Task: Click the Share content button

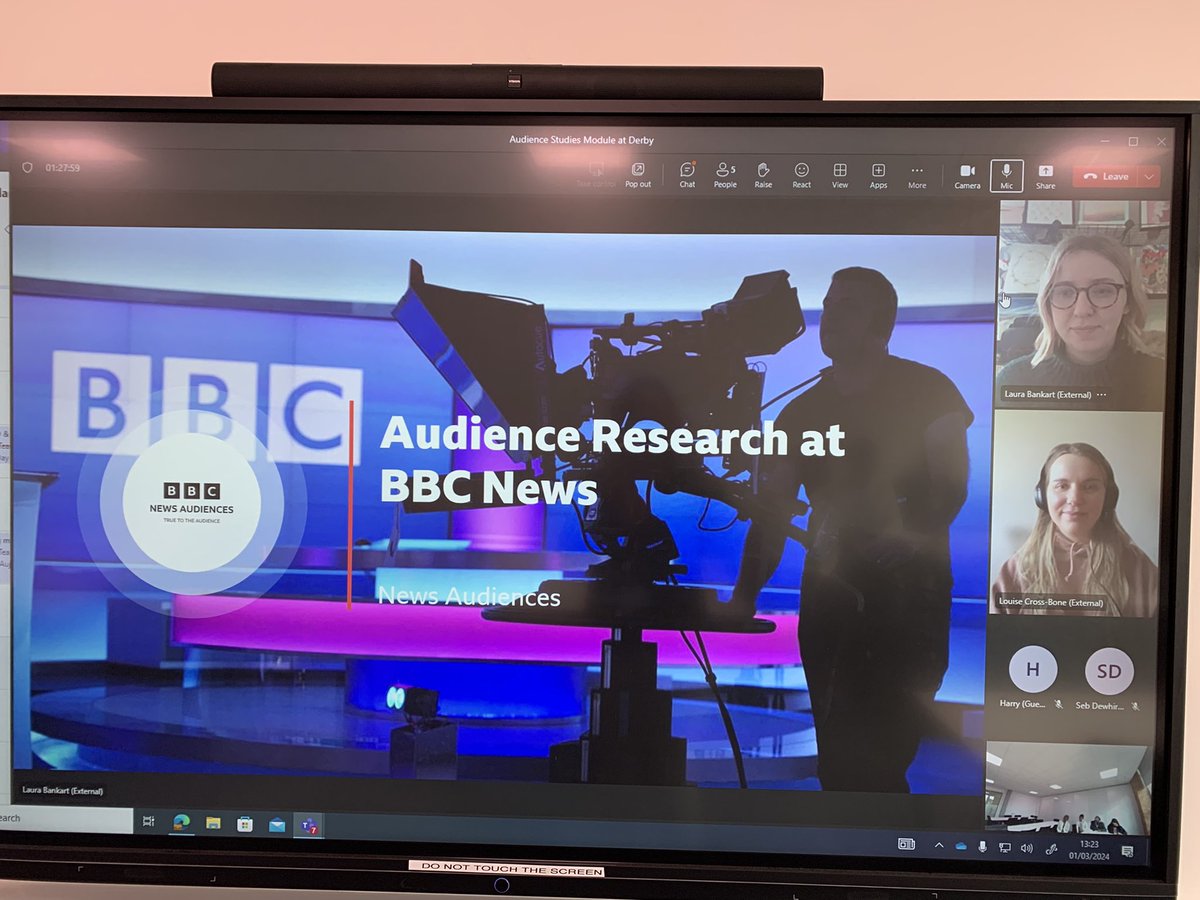Action: click(1045, 175)
